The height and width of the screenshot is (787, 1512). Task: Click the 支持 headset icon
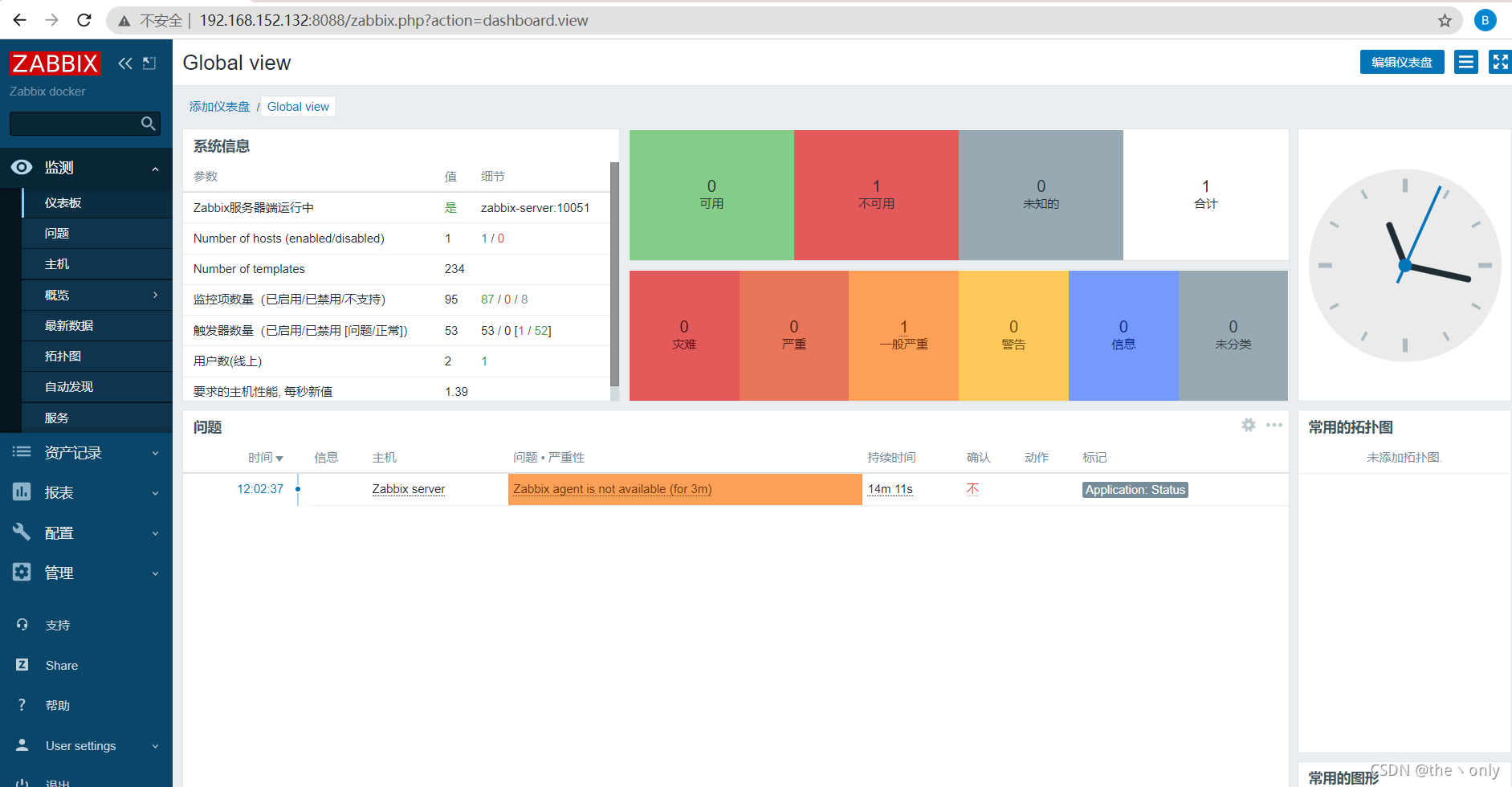pyautogui.click(x=22, y=625)
